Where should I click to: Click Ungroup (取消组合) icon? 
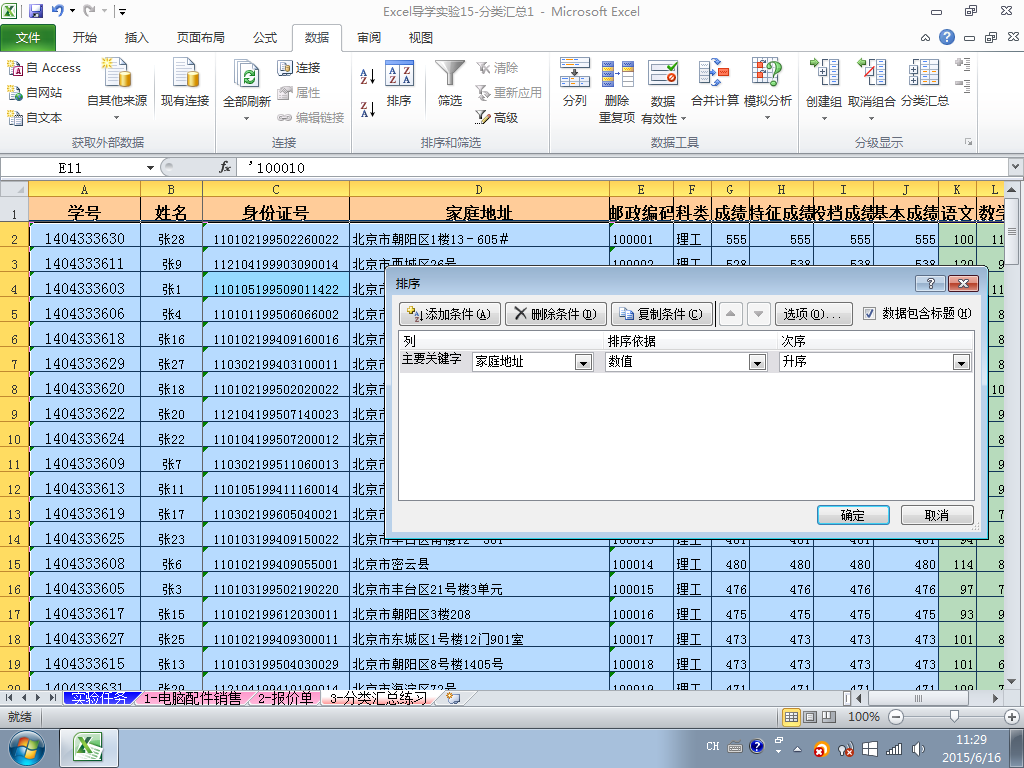click(x=871, y=73)
